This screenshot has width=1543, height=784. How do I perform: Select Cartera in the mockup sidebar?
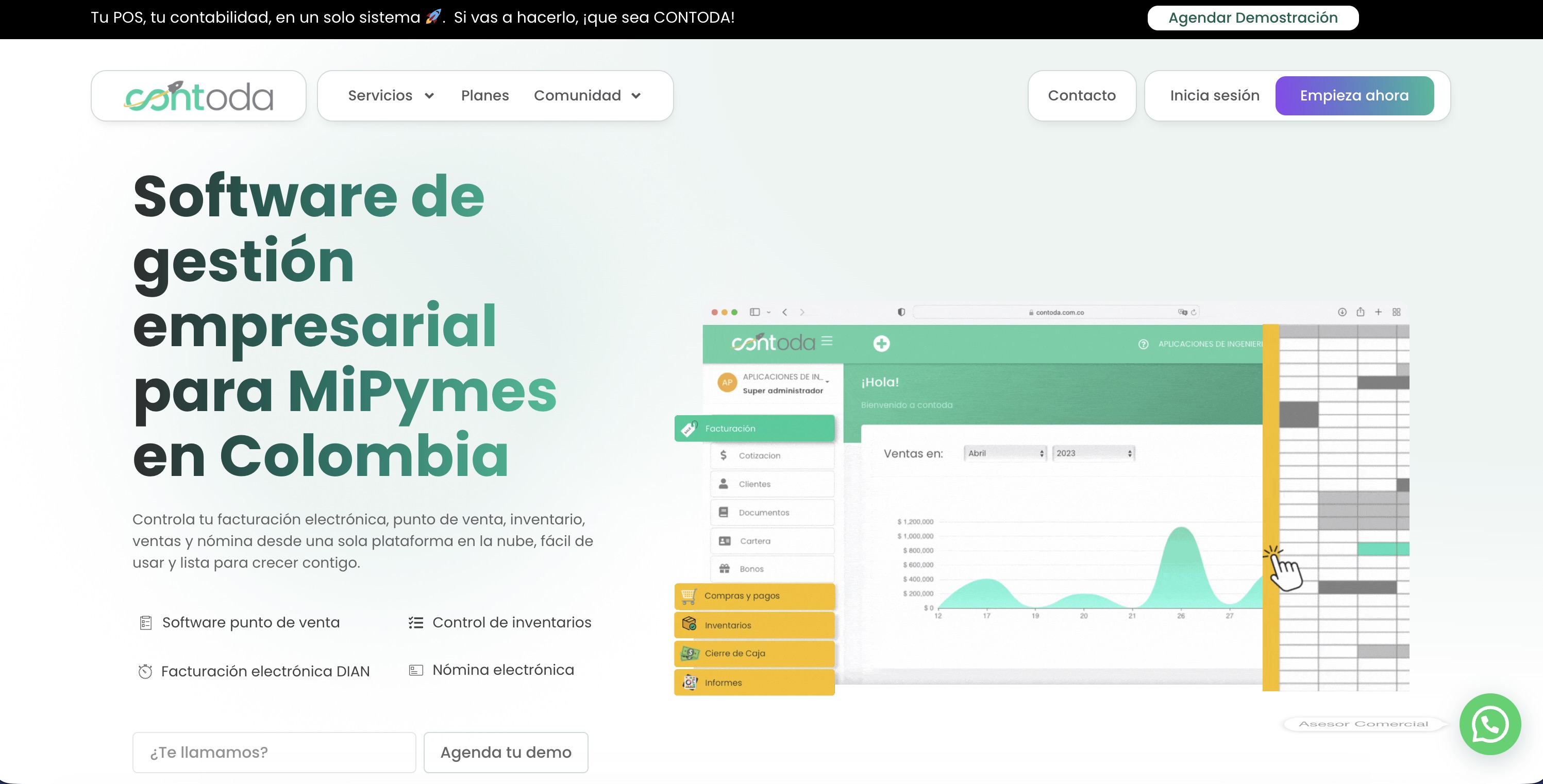[772, 541]
